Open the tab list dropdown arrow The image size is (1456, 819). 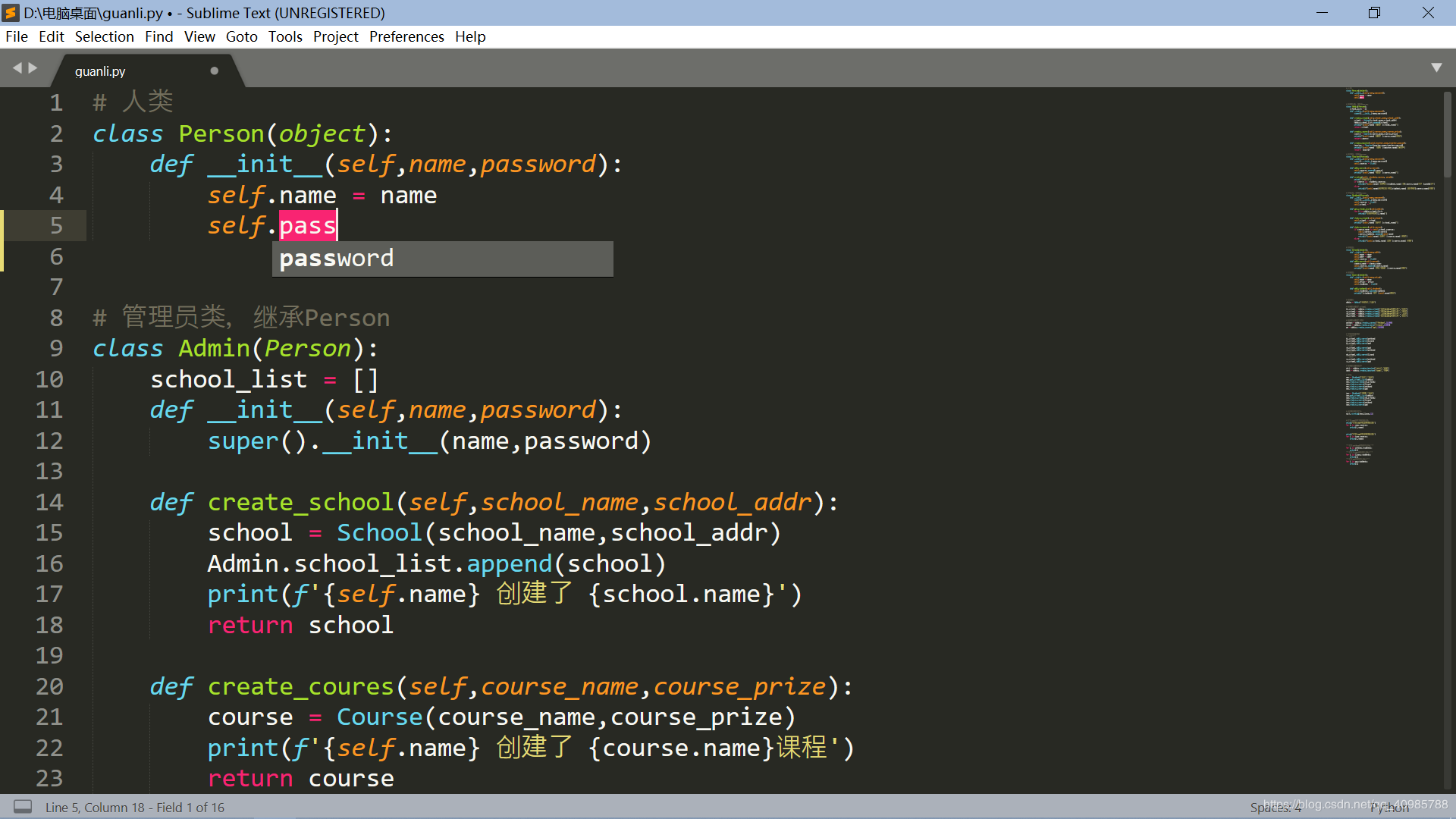click(1436, 68)
